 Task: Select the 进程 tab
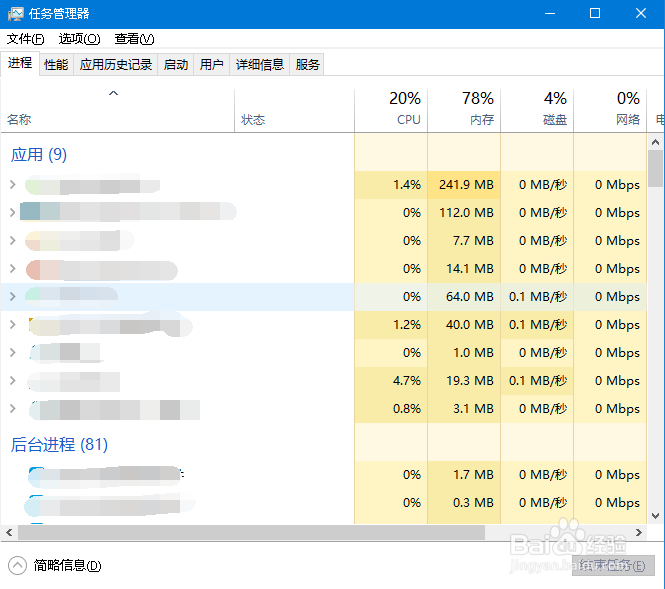[20, 64]
